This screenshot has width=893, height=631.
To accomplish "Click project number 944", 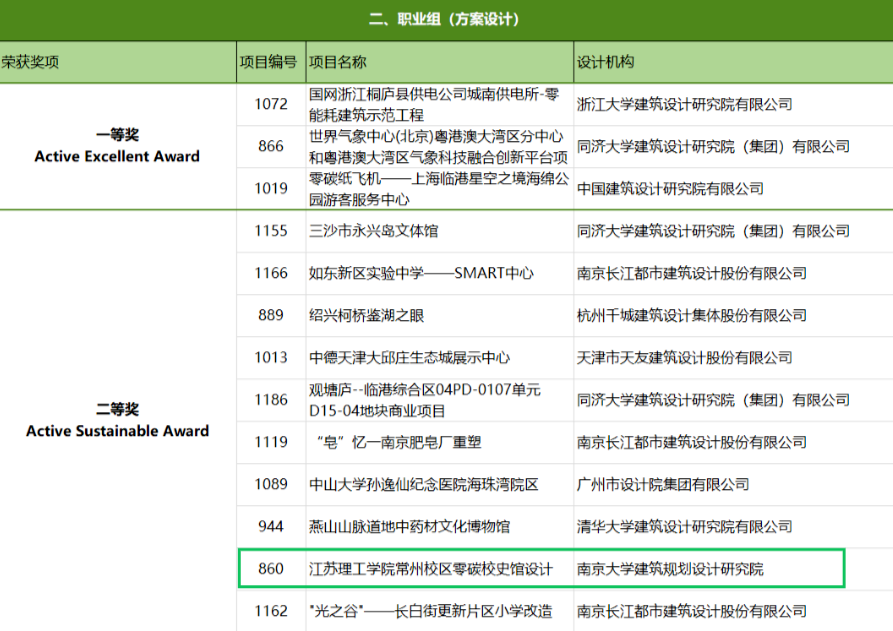I will point(271,526).
